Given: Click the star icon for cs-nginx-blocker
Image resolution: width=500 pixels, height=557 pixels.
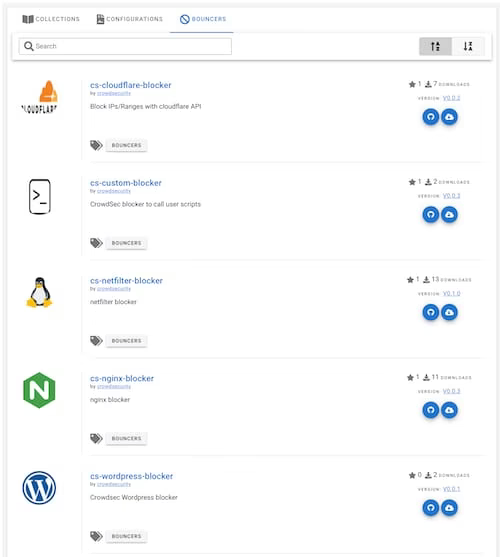Looking at the screenshot, I should (x=410, y=377).
